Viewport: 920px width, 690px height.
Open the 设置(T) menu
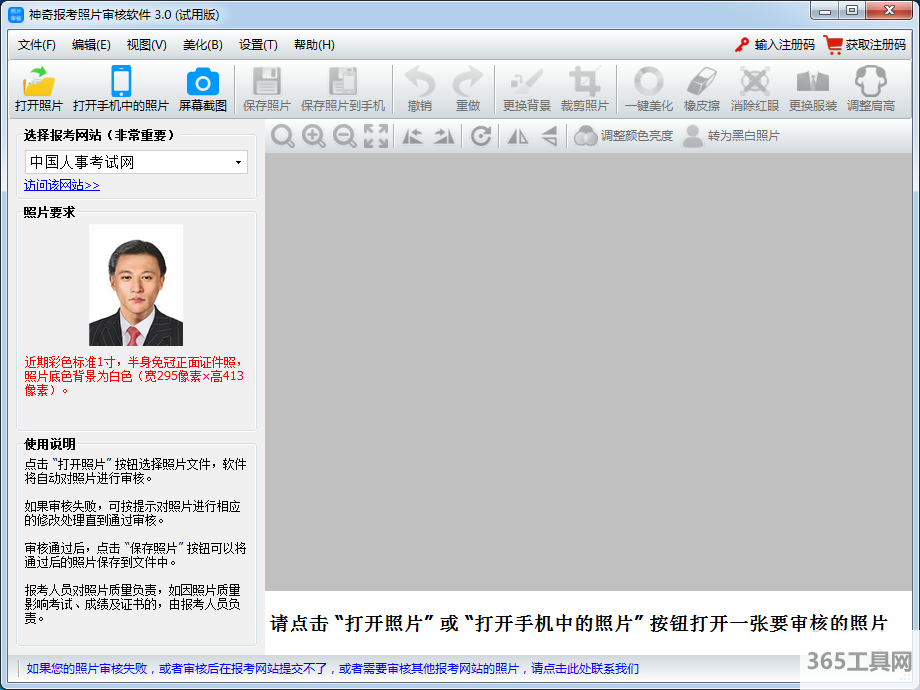click(258, 45)
